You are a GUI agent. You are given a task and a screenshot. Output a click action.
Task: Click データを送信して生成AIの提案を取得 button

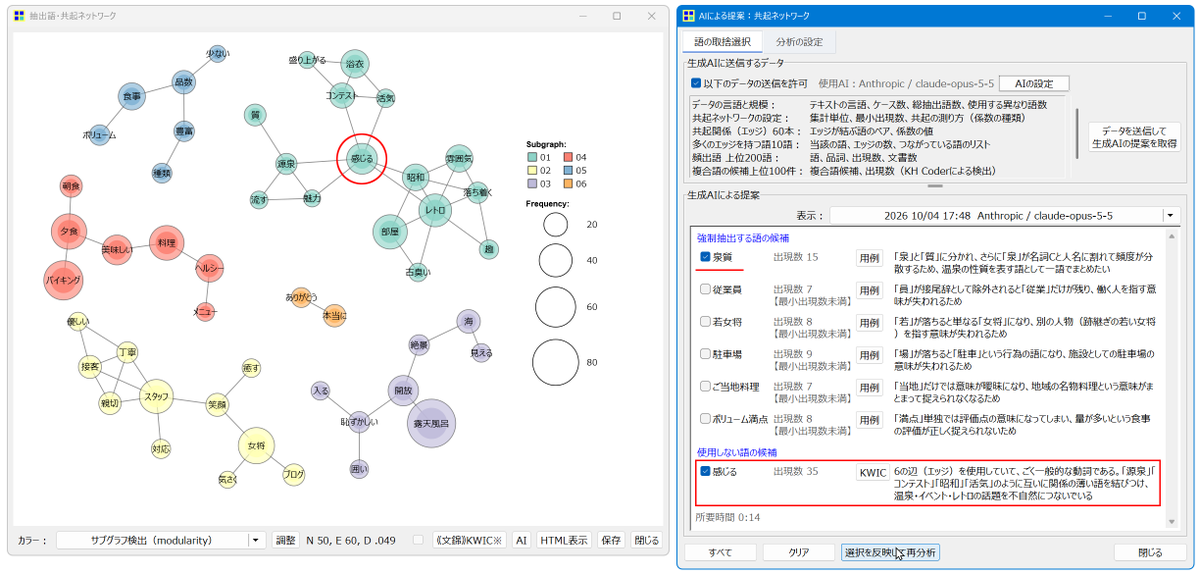1134,137
